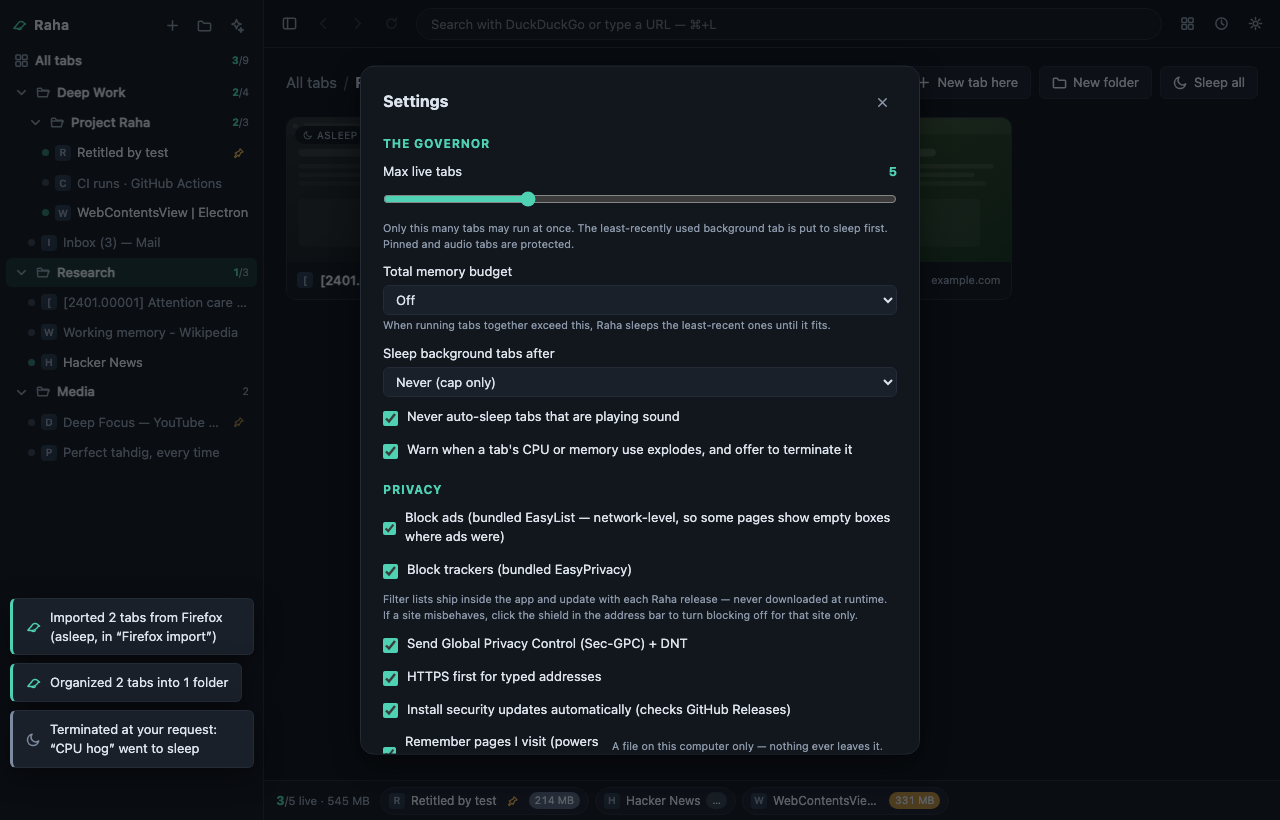Toggle the sidebar panel icon in the toolbar

(x=289, y=24)
